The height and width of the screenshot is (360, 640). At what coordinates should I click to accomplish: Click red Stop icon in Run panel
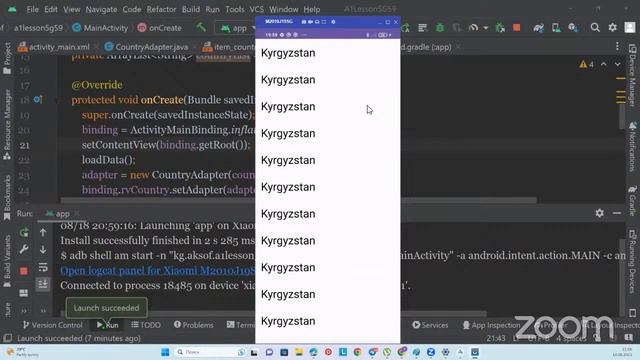tap(24, 271)
